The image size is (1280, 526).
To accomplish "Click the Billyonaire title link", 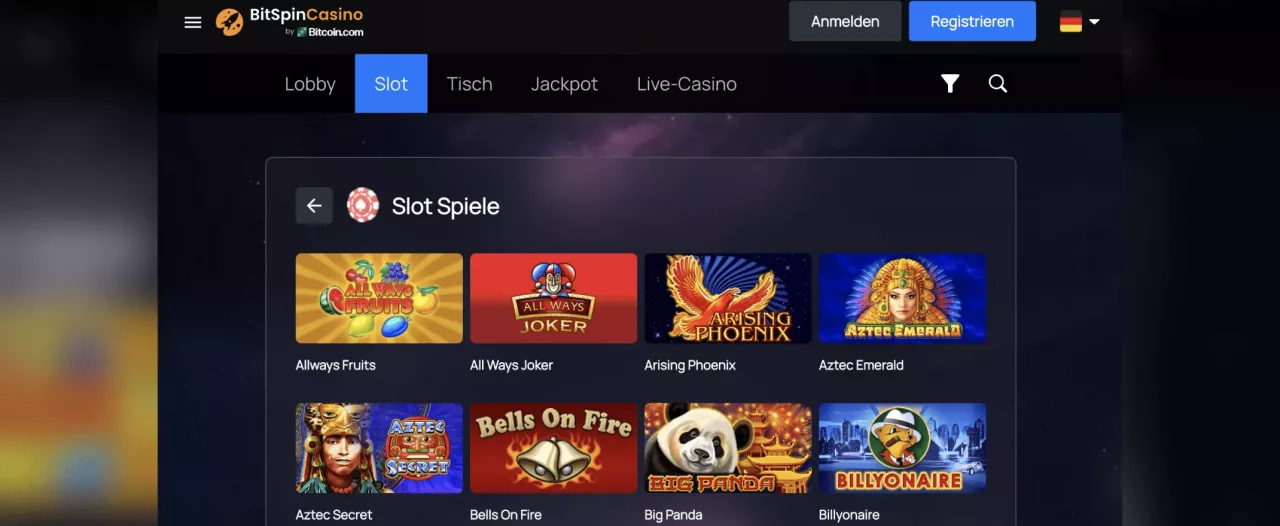I will tap(849, 515).
